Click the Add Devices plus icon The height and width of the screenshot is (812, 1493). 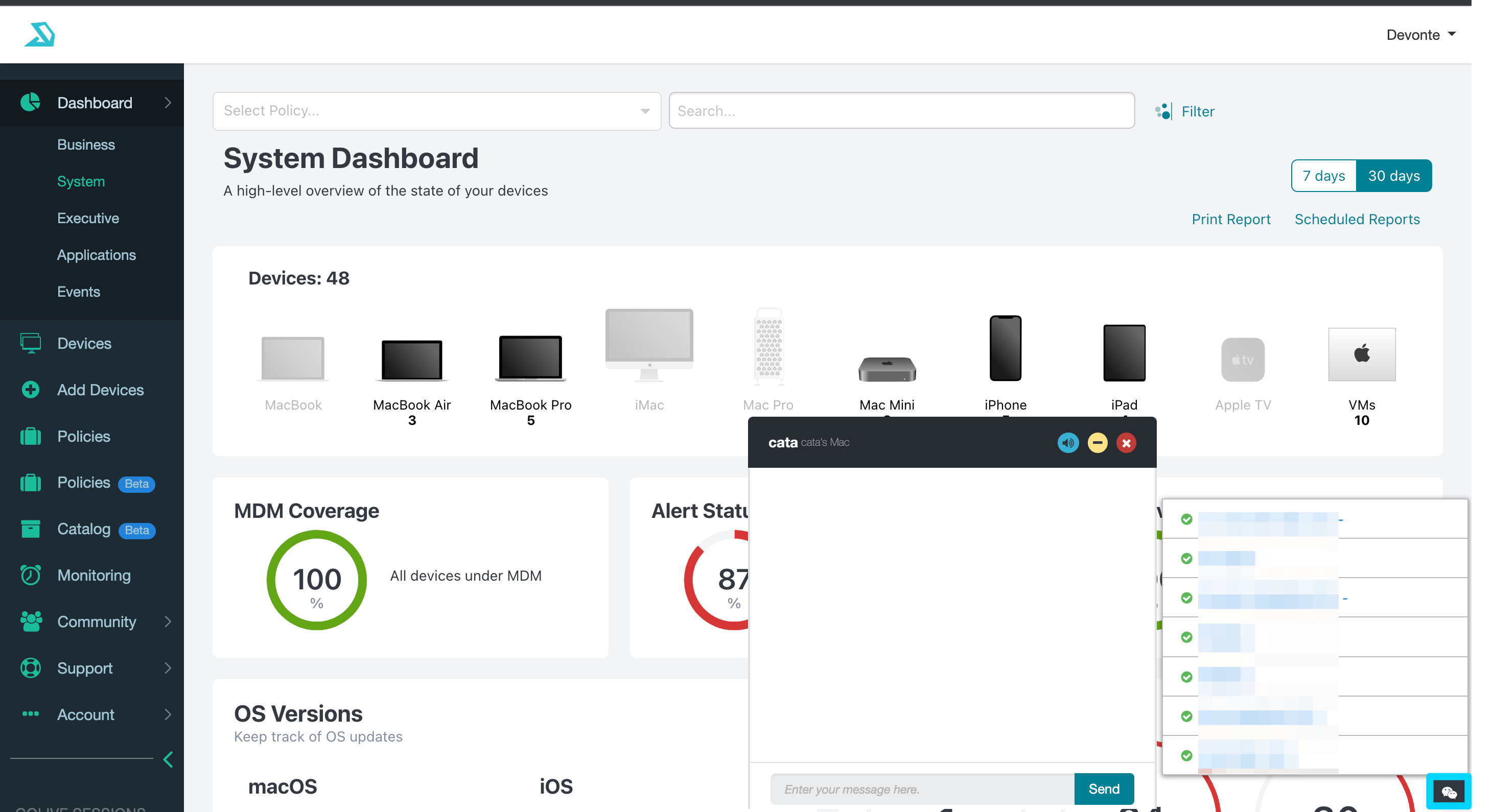click(30, 389)
